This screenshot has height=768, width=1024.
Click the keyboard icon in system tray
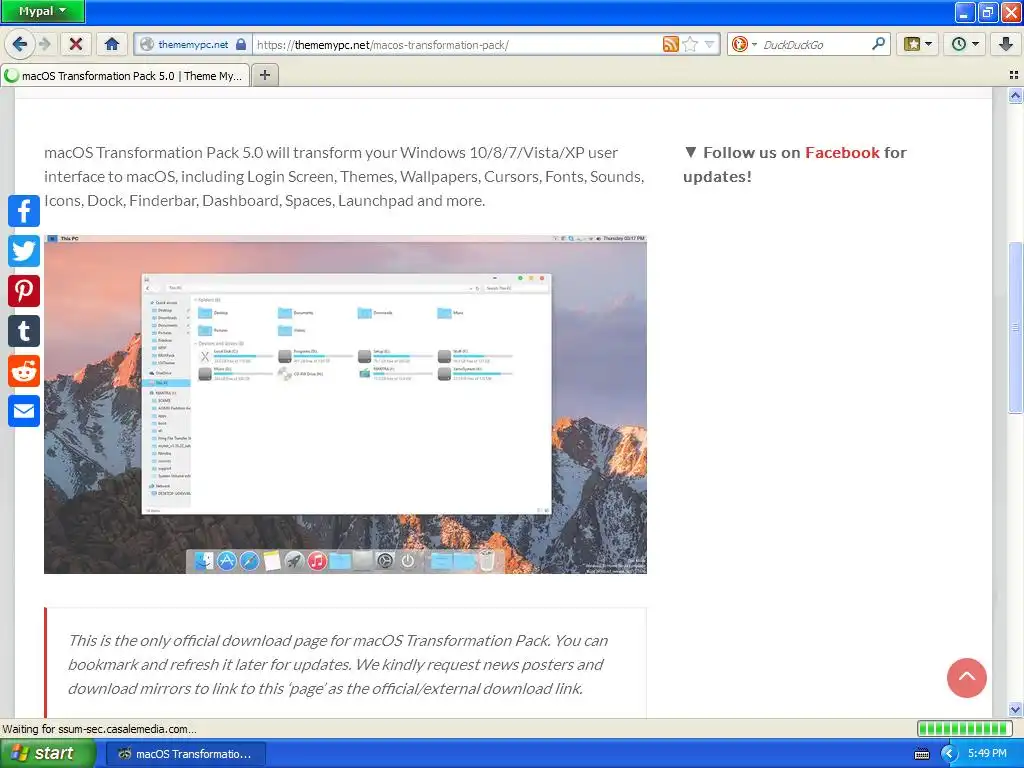click(x=921, y=754)
